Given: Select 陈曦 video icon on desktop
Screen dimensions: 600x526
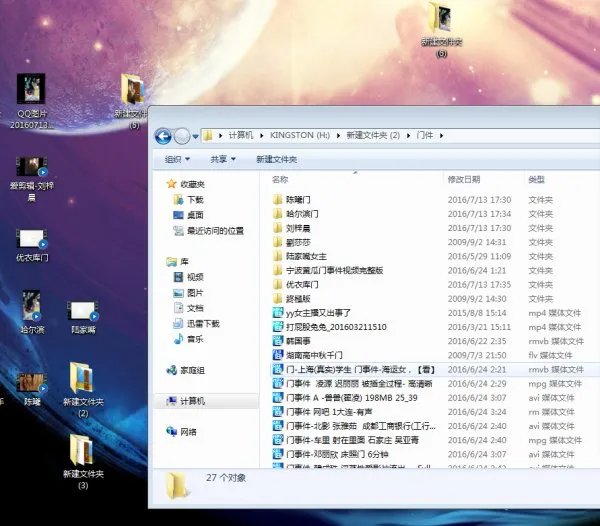Looking at the screenshot, I should pyautogui.click(x=32, y=389).
